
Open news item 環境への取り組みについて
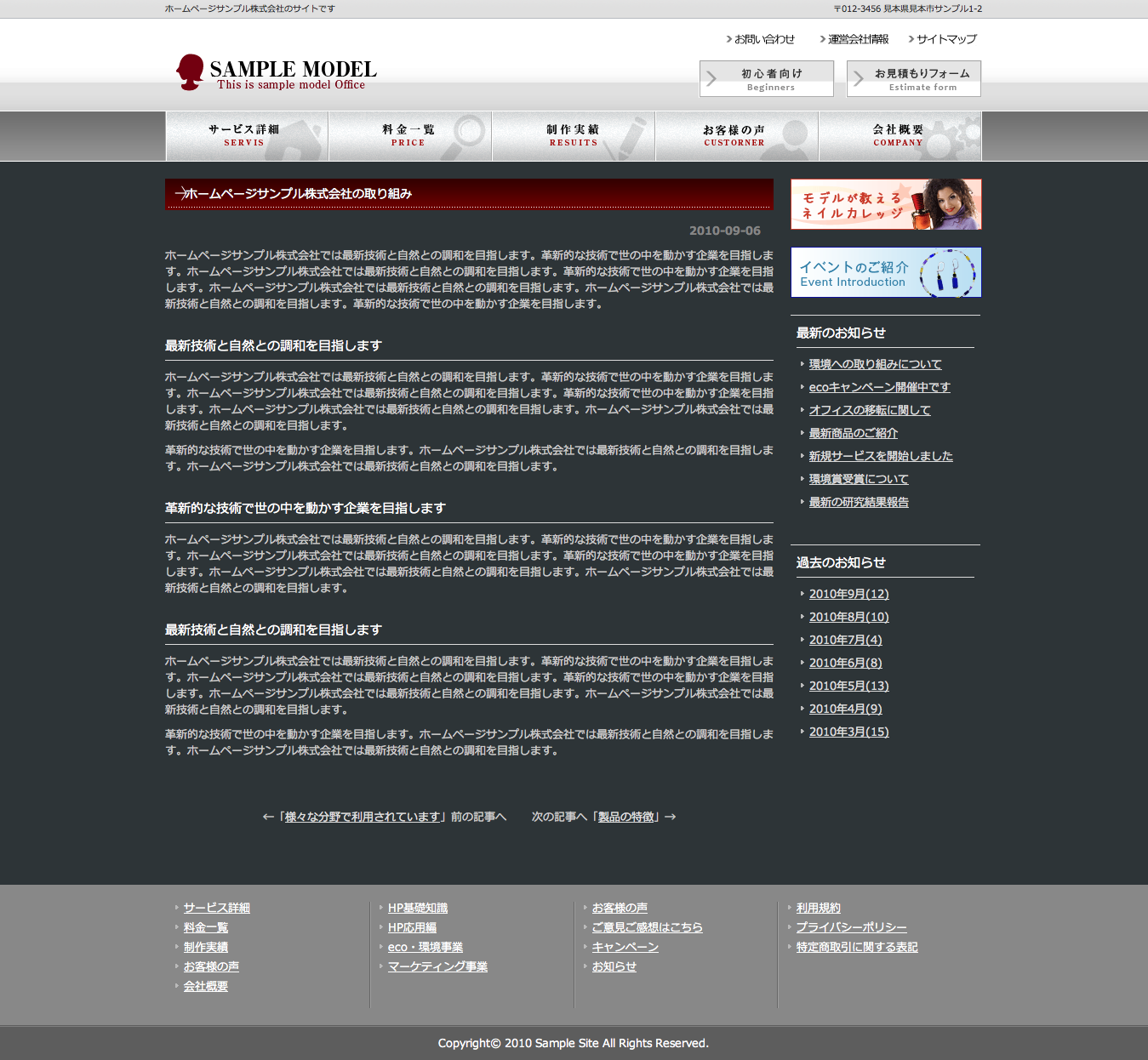(x=875, y=364)
